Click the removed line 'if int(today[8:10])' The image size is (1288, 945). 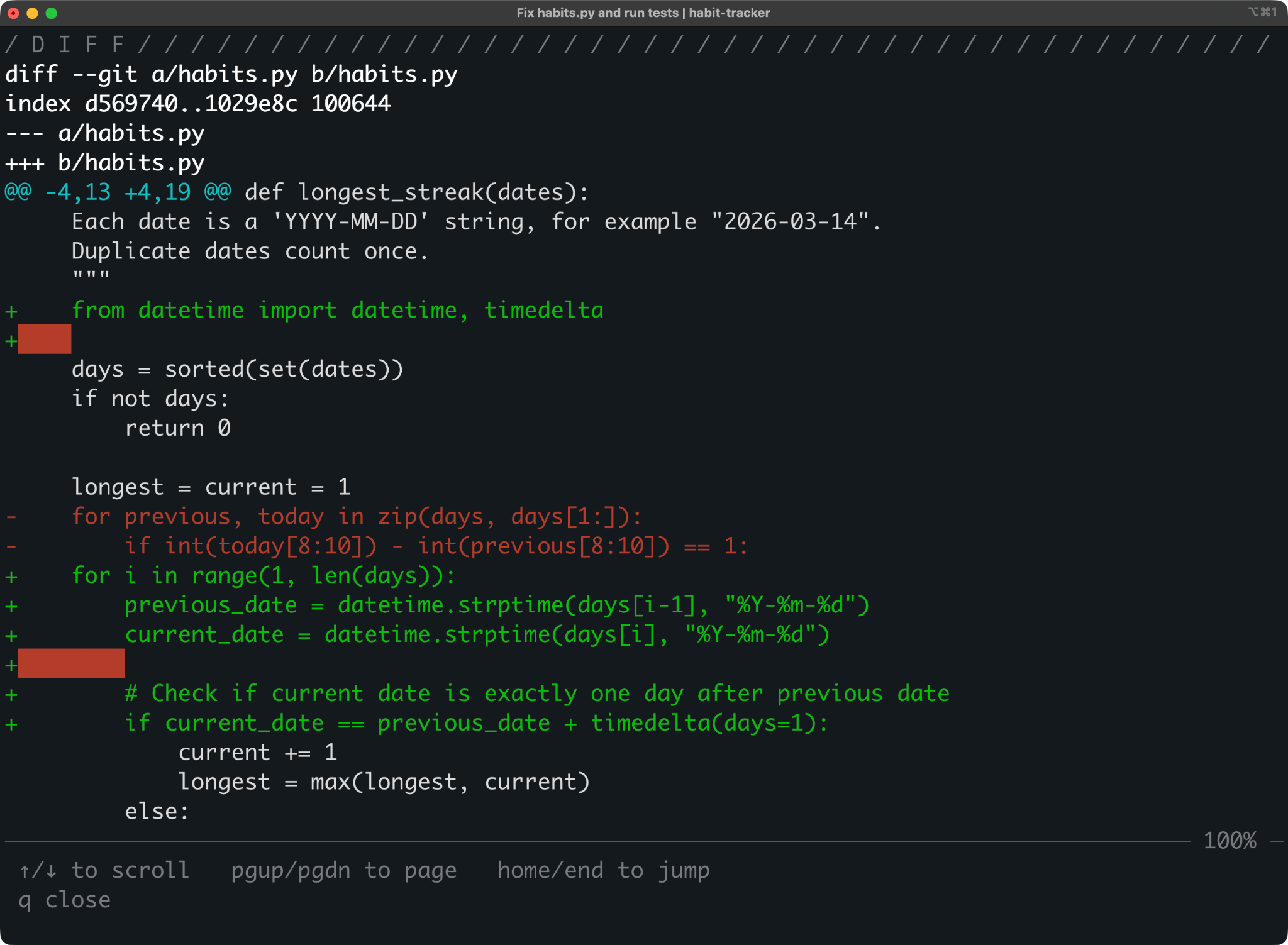pos(436,546)
